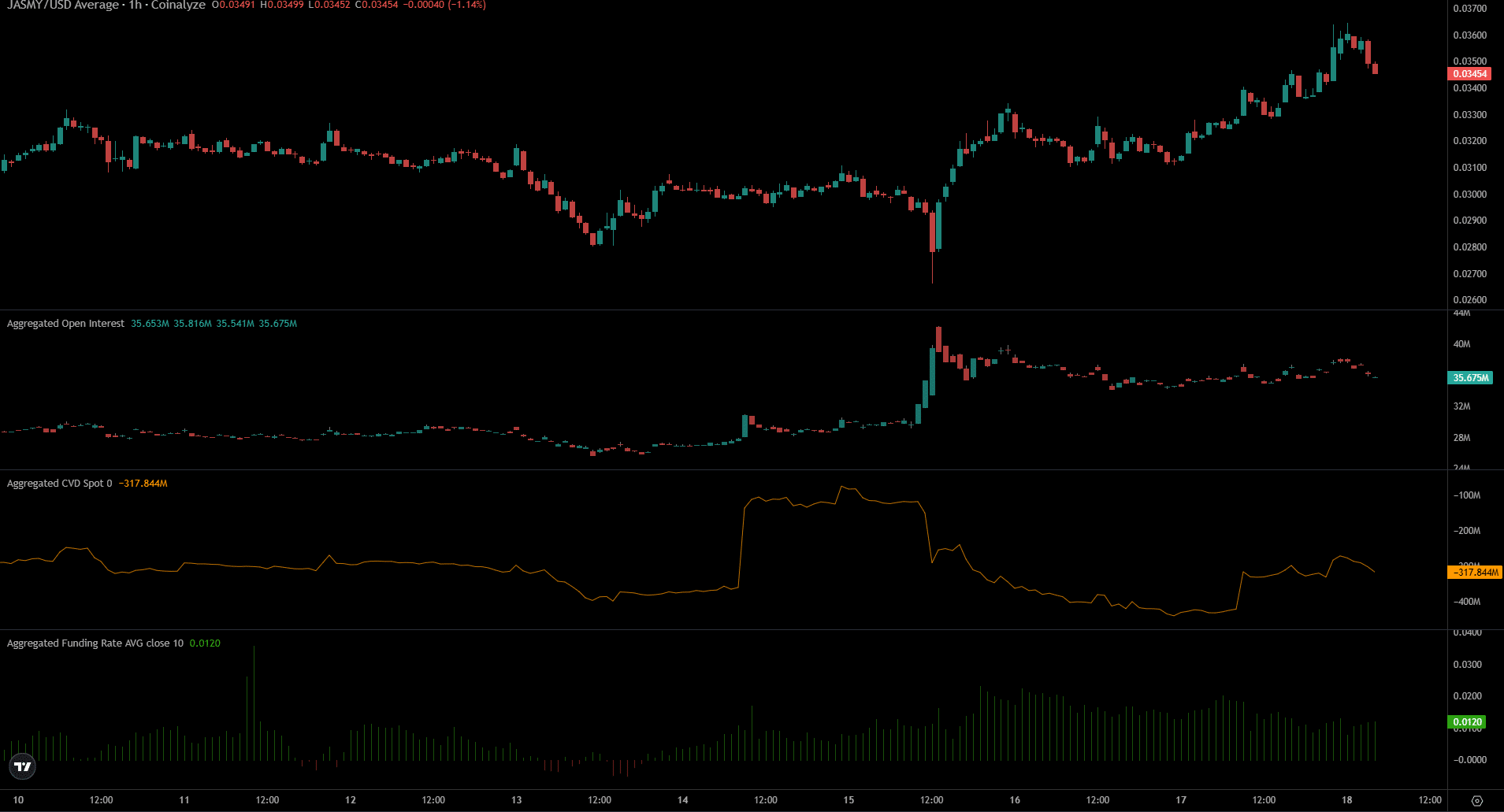Click the 0.03000 price scale label
This screenshot has width=1504, height=812.
point(1469,195)
